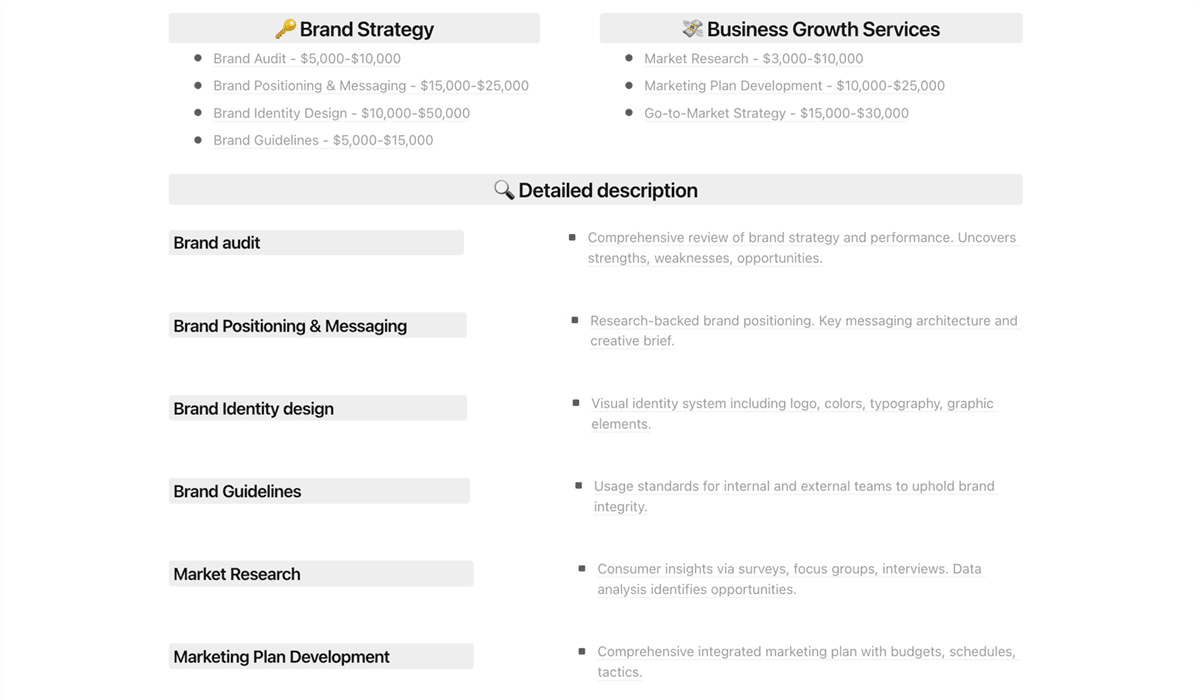Click the money emoji beside Business Growth Services

692,29
